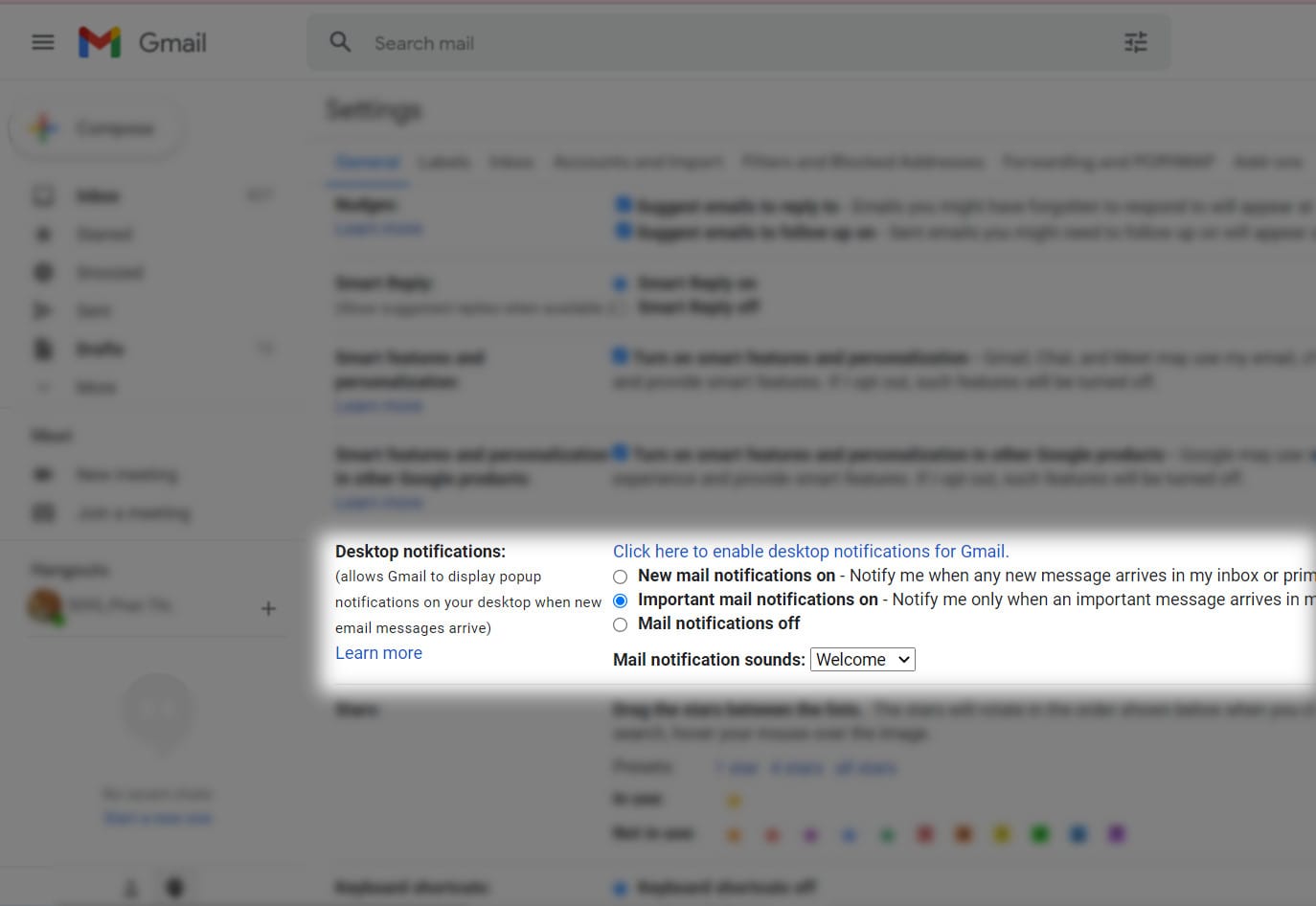The height and width of the screenshot is (906, 1316).
Task: Select Mail notifications off
Action: pyautogui.click(x=621, y=624)
